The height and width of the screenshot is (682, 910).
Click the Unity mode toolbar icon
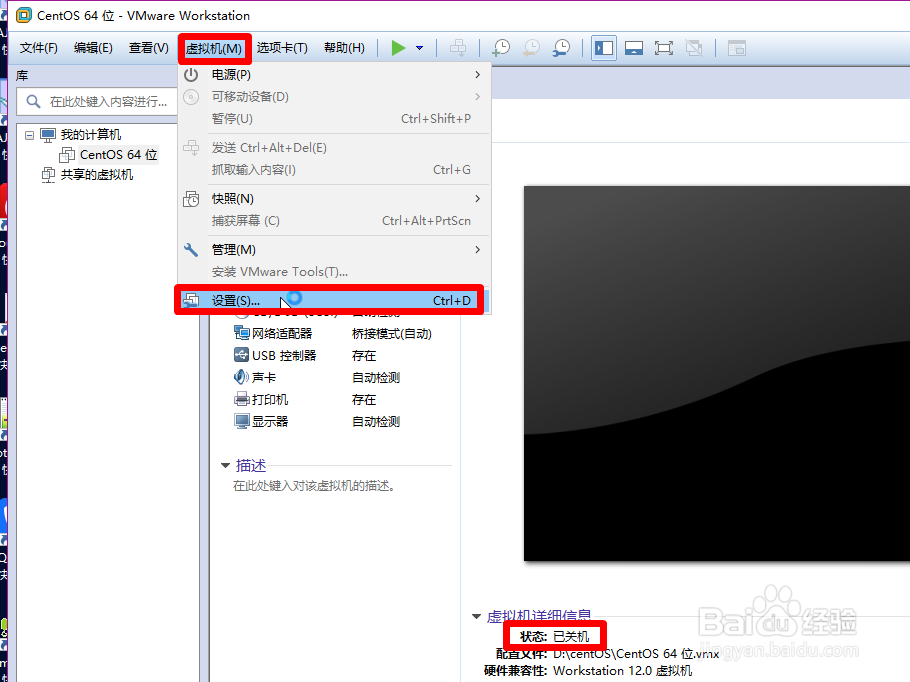point(693,47)
